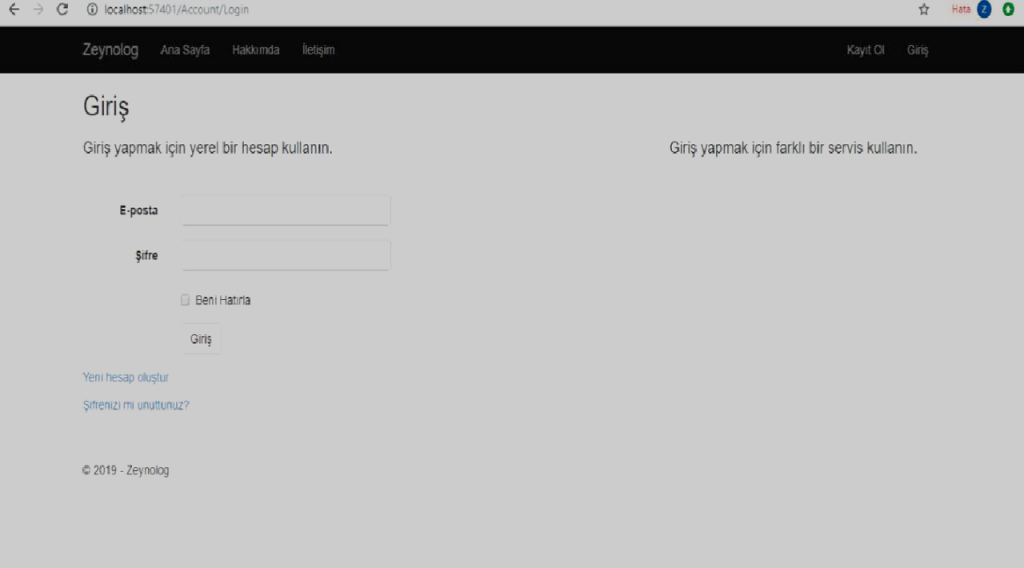The image size is (1024, 568).
Task: Open the Şifrenizi mi unuttunuz? link
Action: [x=136, y=406]
